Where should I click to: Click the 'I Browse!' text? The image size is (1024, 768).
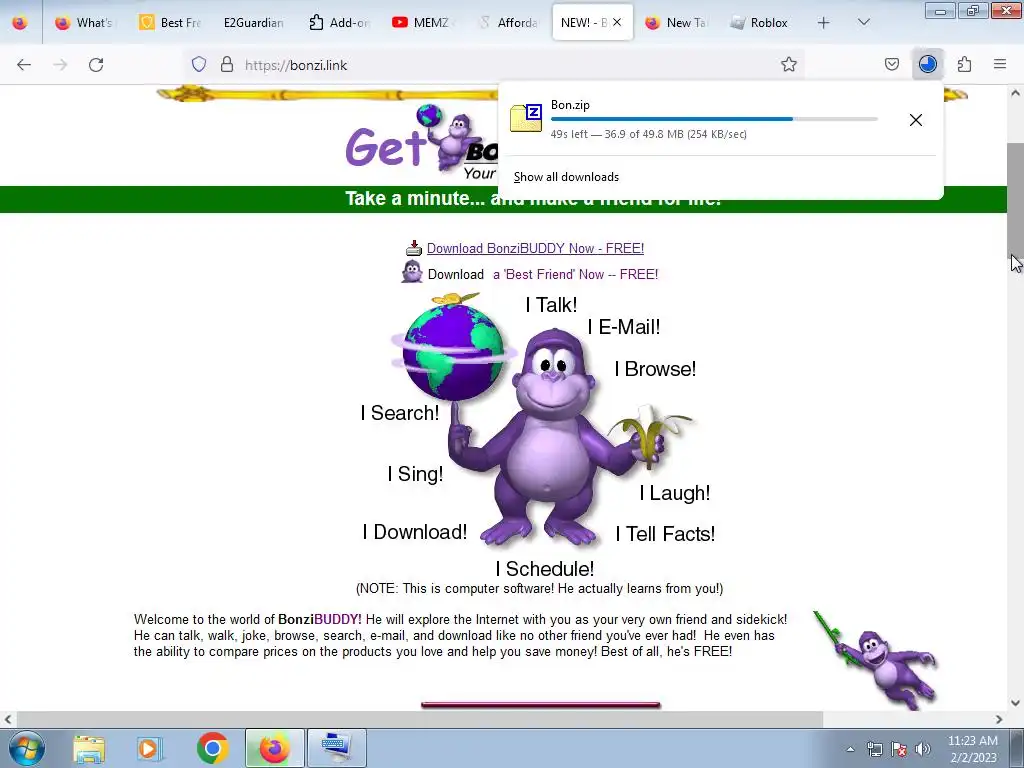pos(655,369)
